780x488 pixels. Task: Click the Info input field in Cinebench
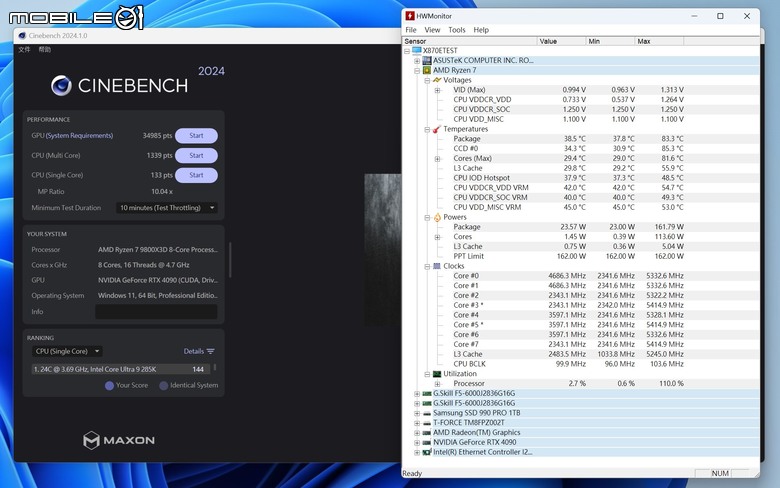click(156, 312)
